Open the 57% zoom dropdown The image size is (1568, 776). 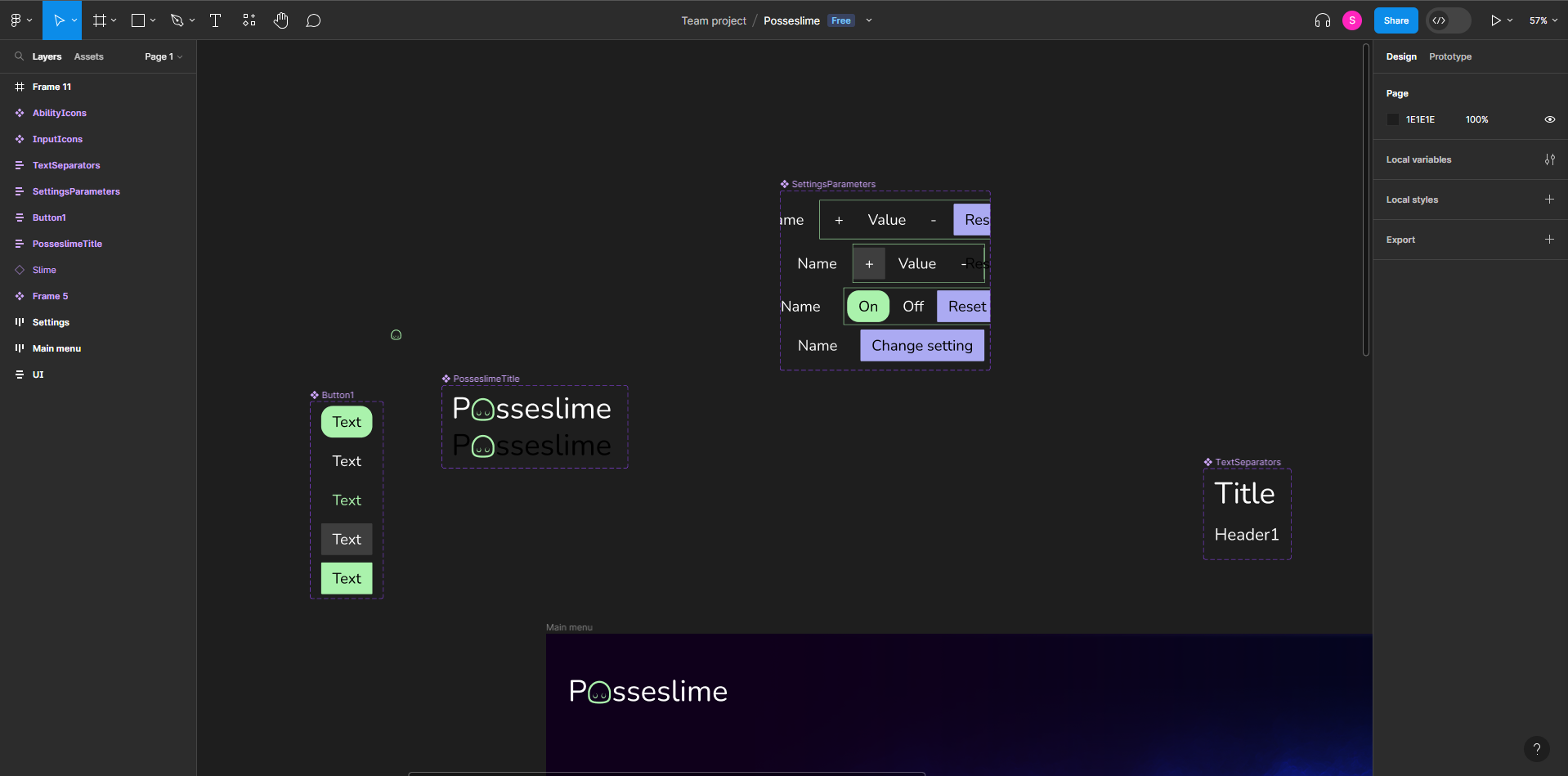pos(1543,20)
